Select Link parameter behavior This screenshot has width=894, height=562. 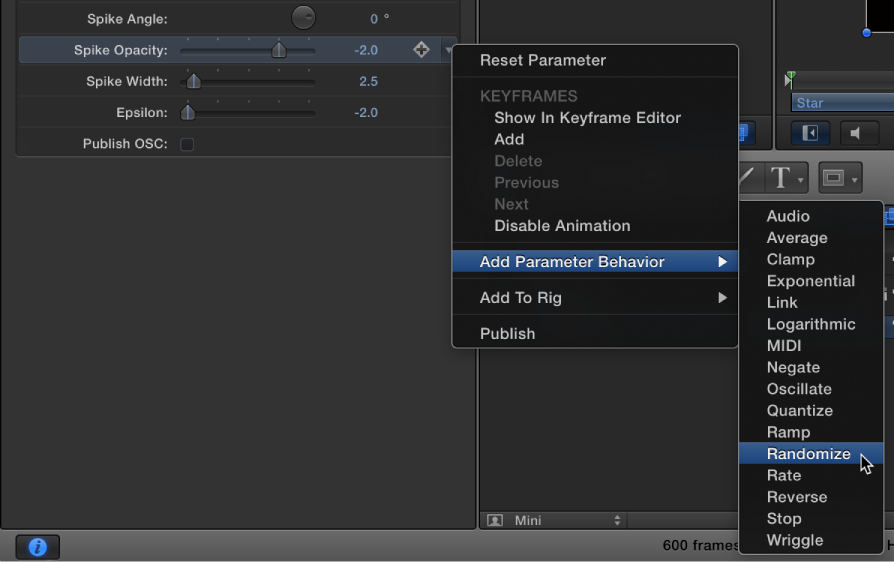point(811,303)
